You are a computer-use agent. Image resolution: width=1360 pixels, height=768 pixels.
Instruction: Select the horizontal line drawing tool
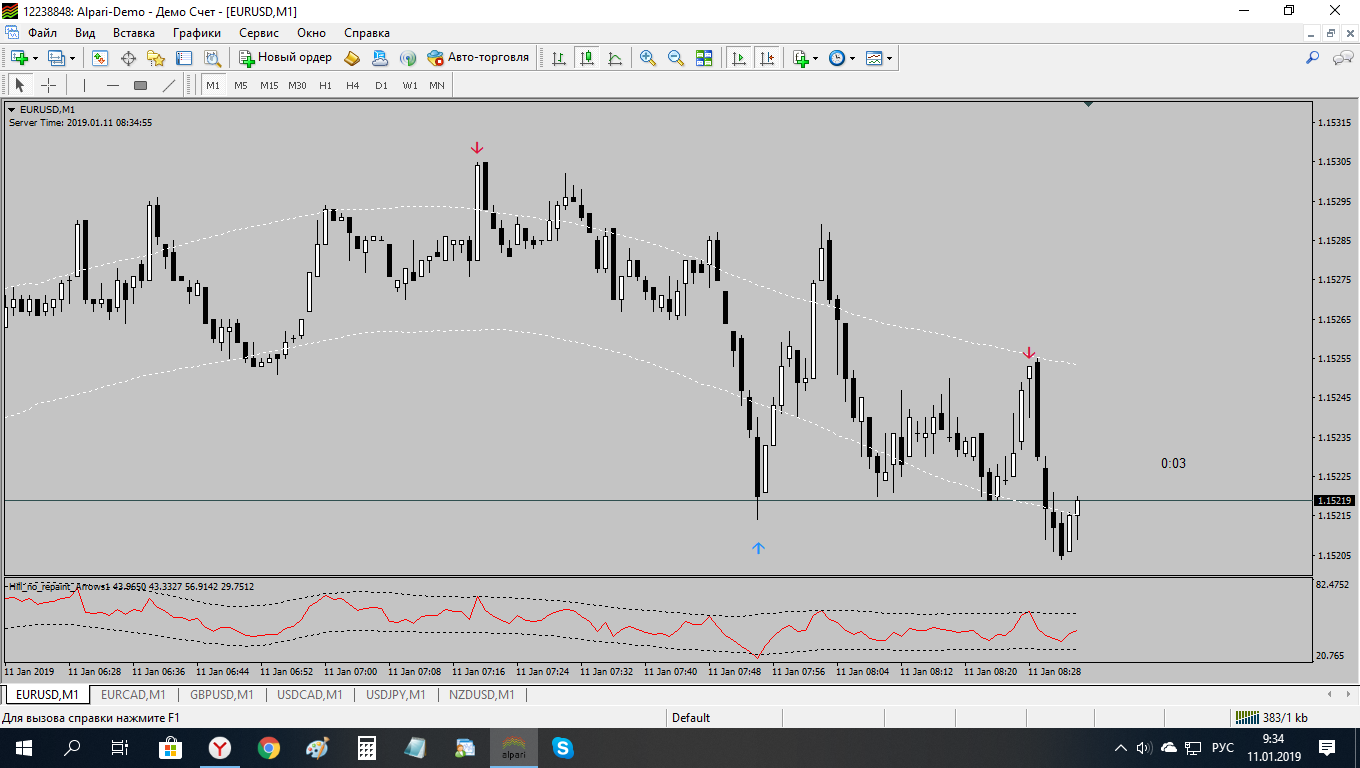pos(113,85)
